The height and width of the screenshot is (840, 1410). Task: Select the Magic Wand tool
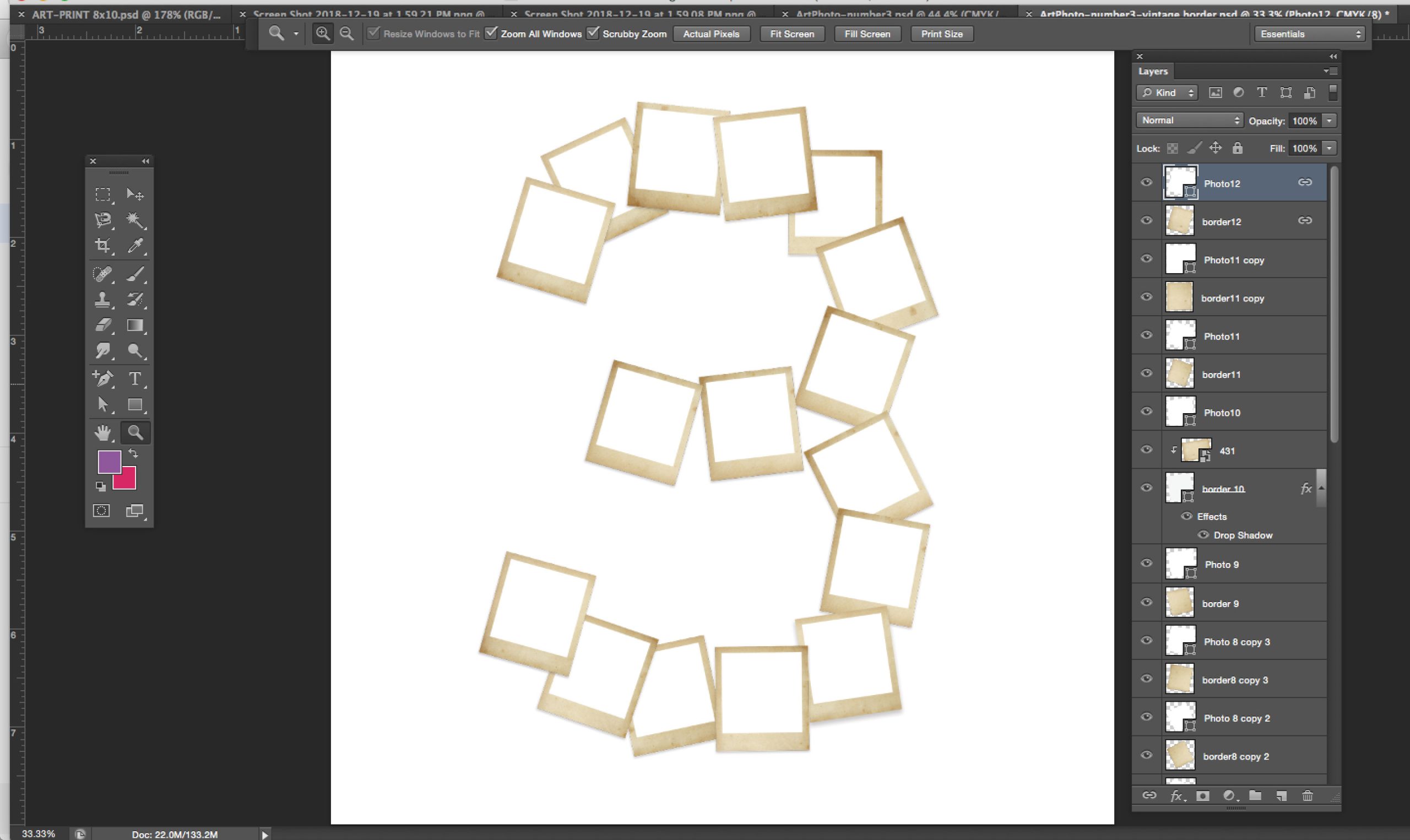(134, 220)
